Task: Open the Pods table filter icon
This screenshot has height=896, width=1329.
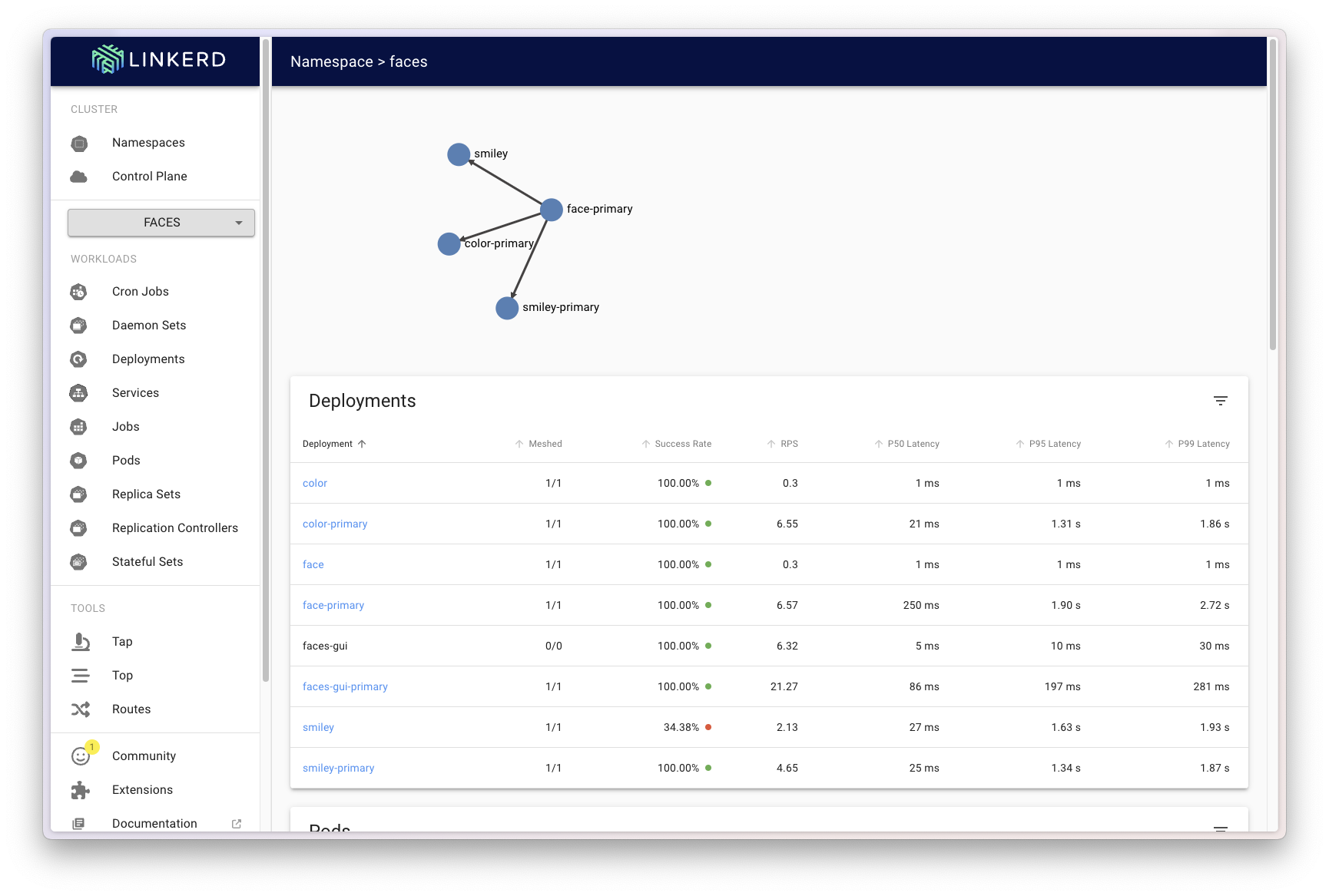Action: point(1220,828)
